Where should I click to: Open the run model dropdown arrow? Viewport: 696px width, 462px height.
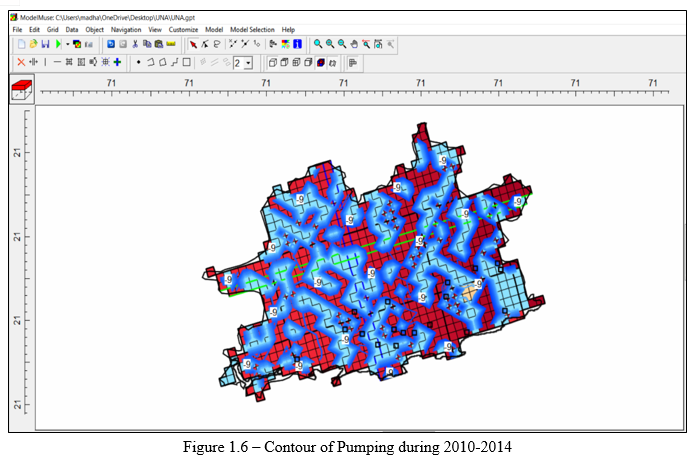pos(67,44)
